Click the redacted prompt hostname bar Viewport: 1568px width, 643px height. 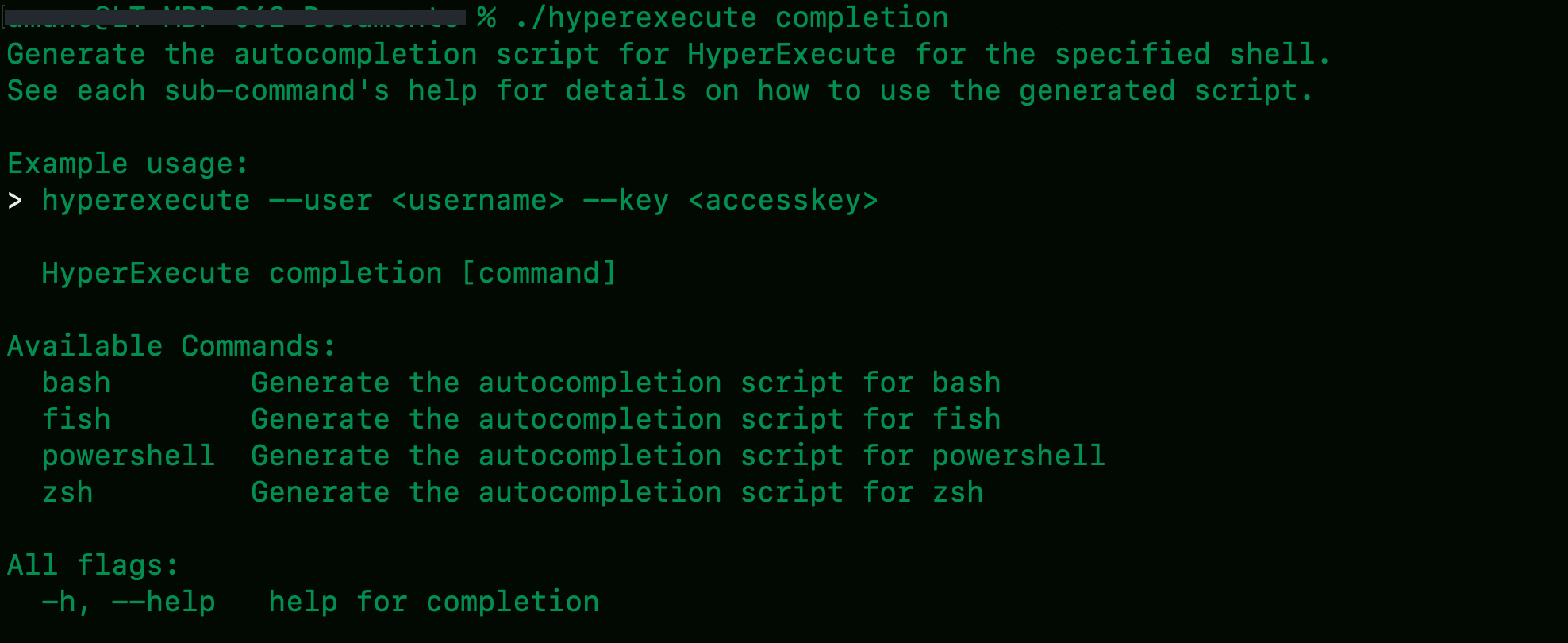(x=236, y=17)
